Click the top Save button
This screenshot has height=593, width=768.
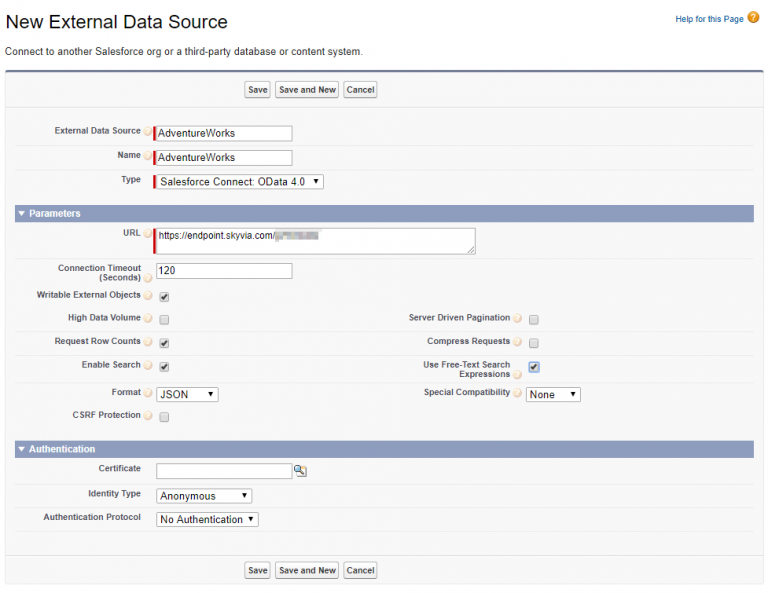pyautogui.click(x=257, y=90)
